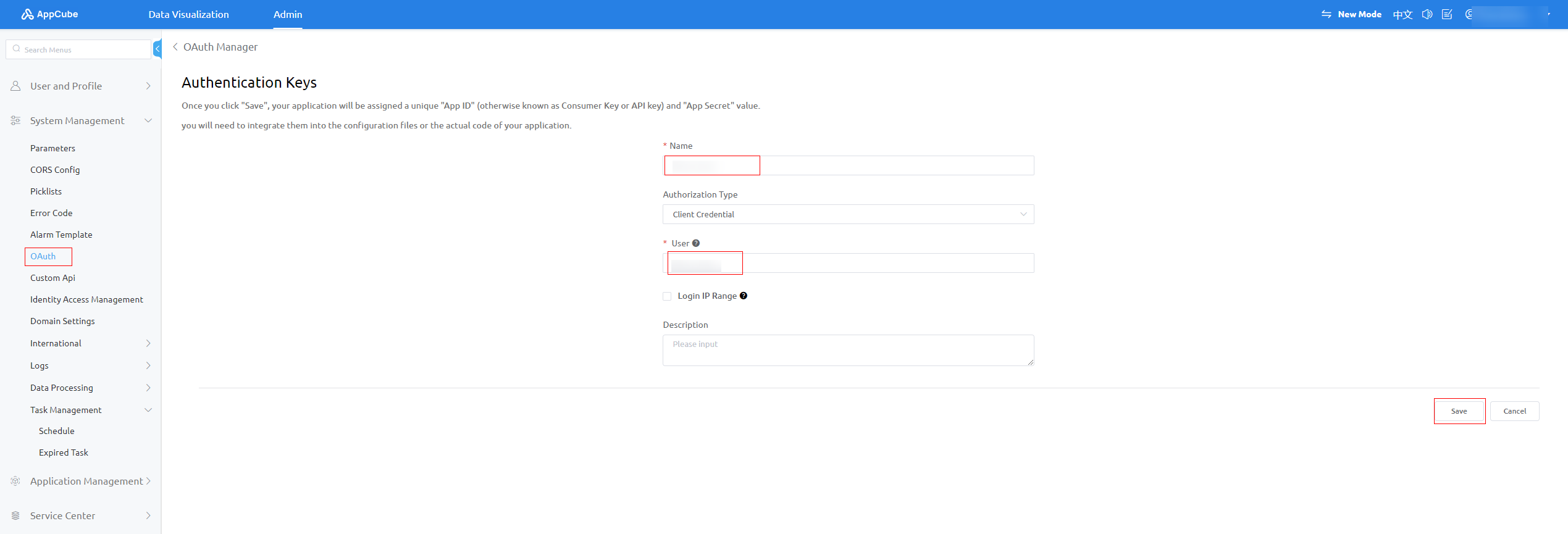The width and height of the screenshot is (1568, 534).
Task: Click the Login IP Range help icon
Action: (x=744, y=296)
